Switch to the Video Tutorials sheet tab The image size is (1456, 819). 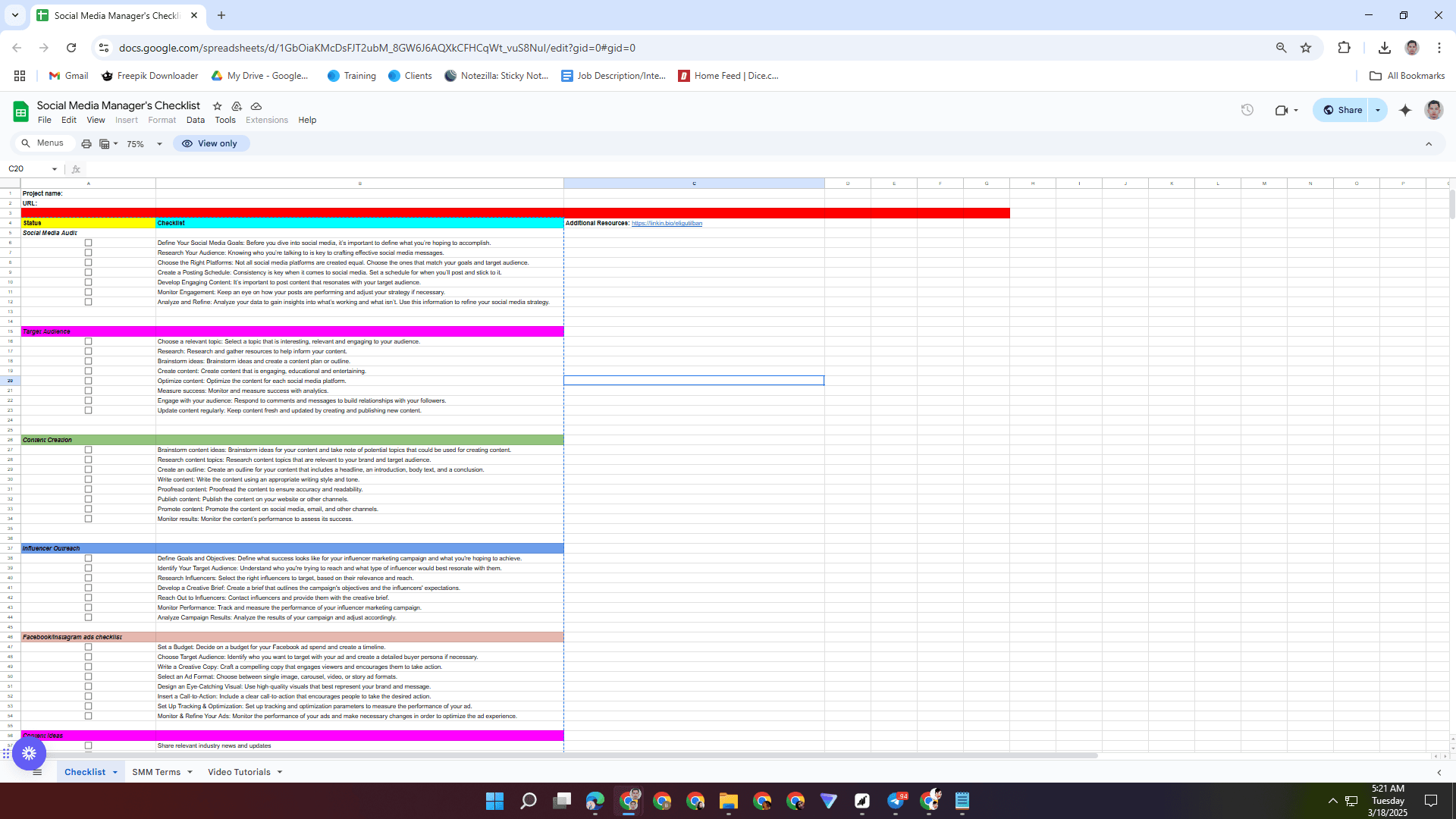[239, 772]
